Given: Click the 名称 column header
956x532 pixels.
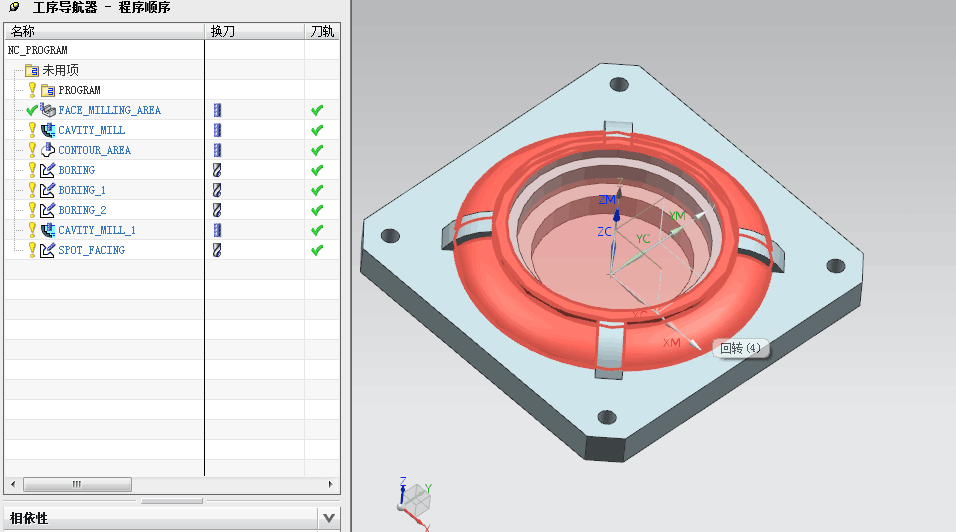Looking at the screenshot, I should tap(104, 31).
